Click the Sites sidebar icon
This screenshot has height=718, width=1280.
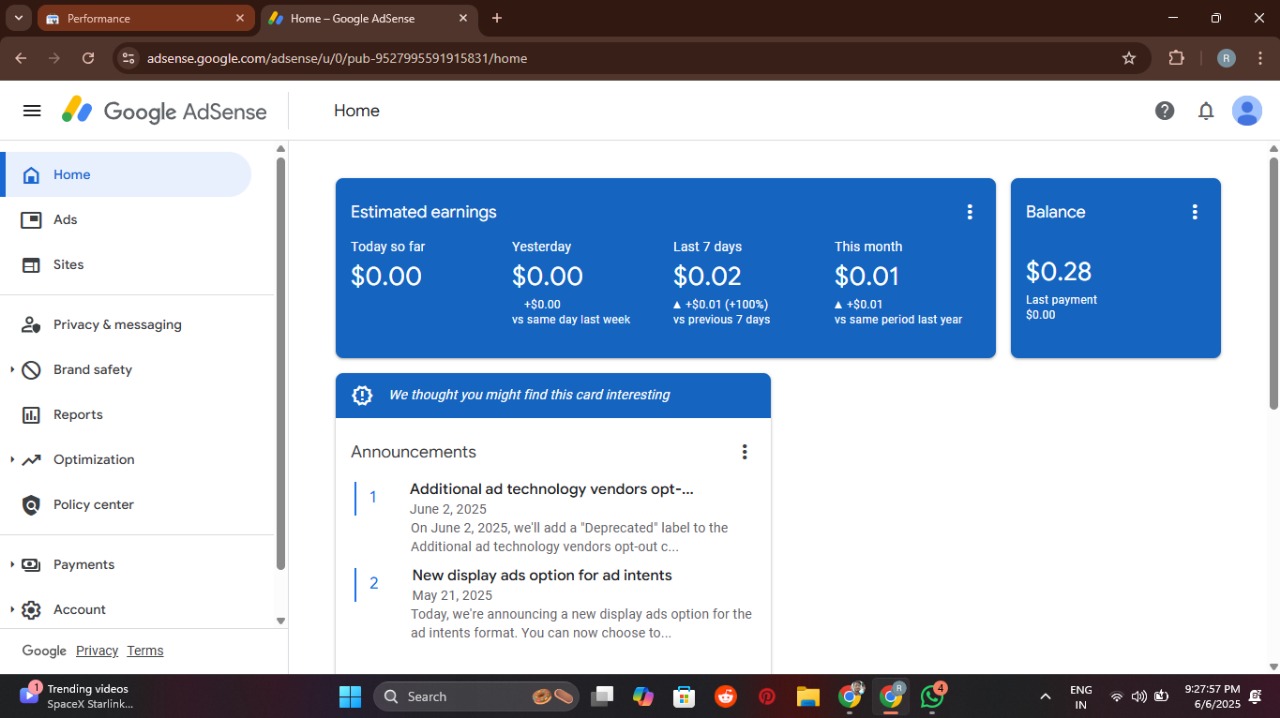[x=31, y=265]
